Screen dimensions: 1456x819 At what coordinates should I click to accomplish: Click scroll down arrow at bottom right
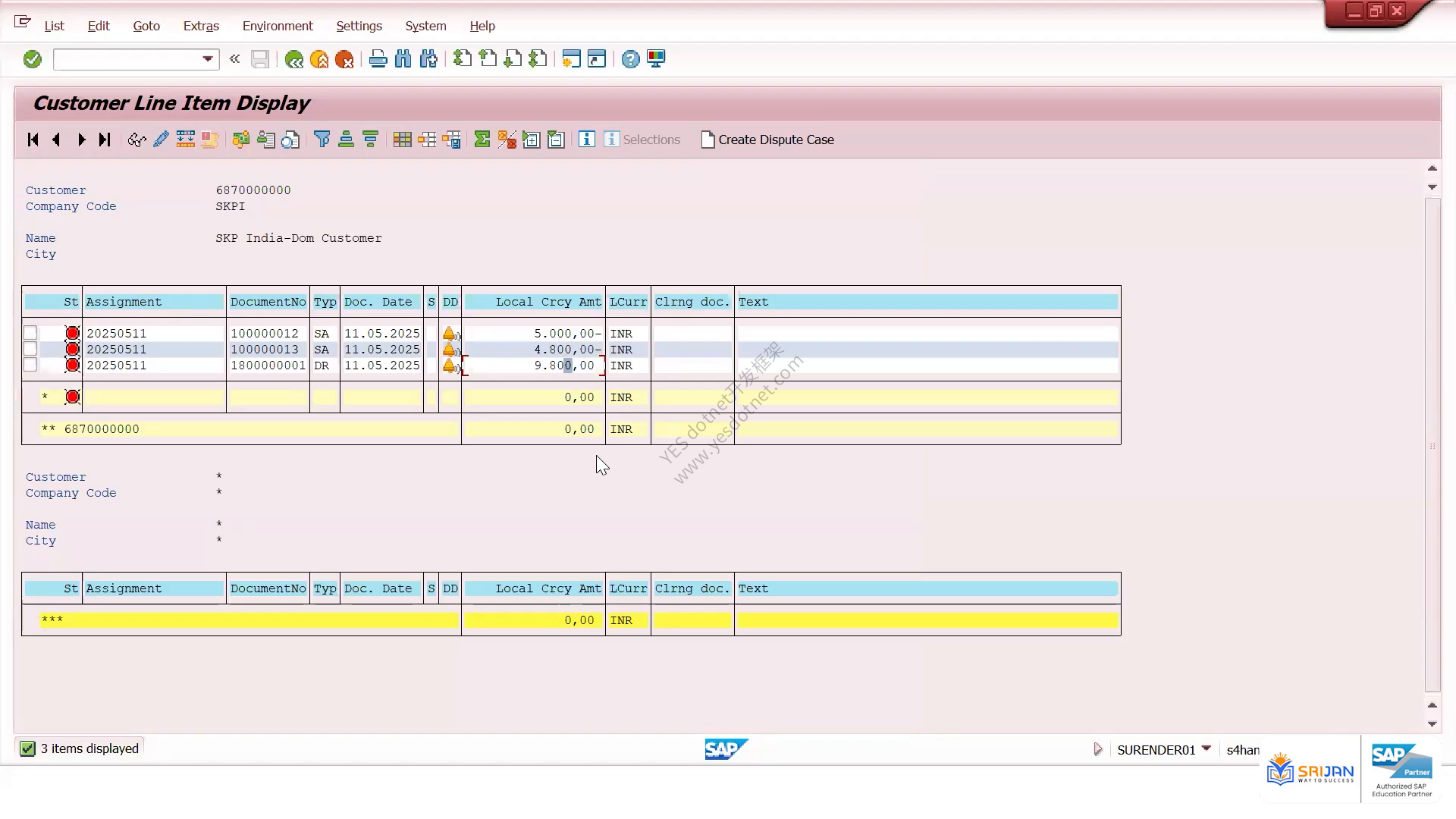click(1432, 723)
